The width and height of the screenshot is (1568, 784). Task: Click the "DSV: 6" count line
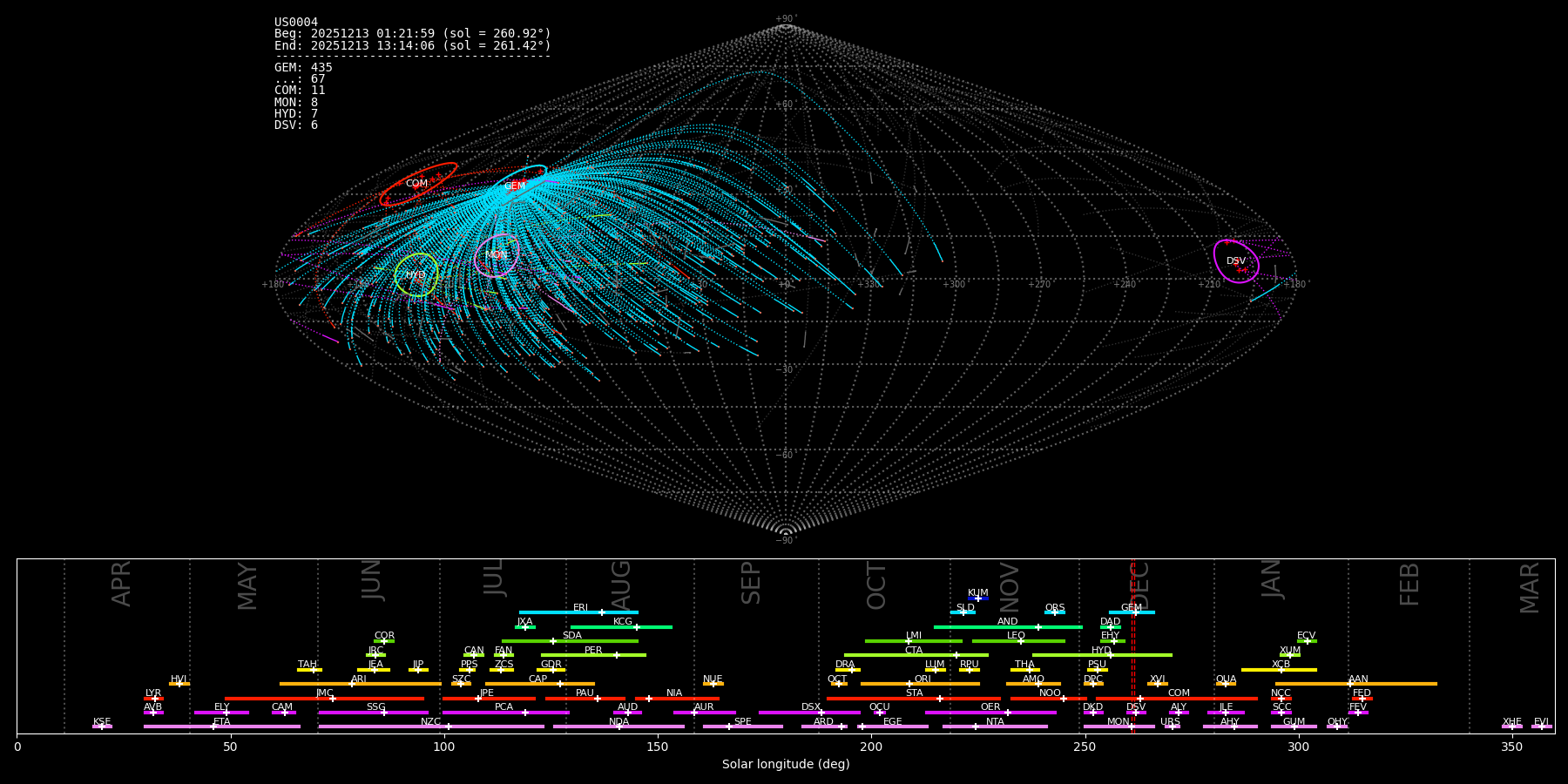[296, 125]
